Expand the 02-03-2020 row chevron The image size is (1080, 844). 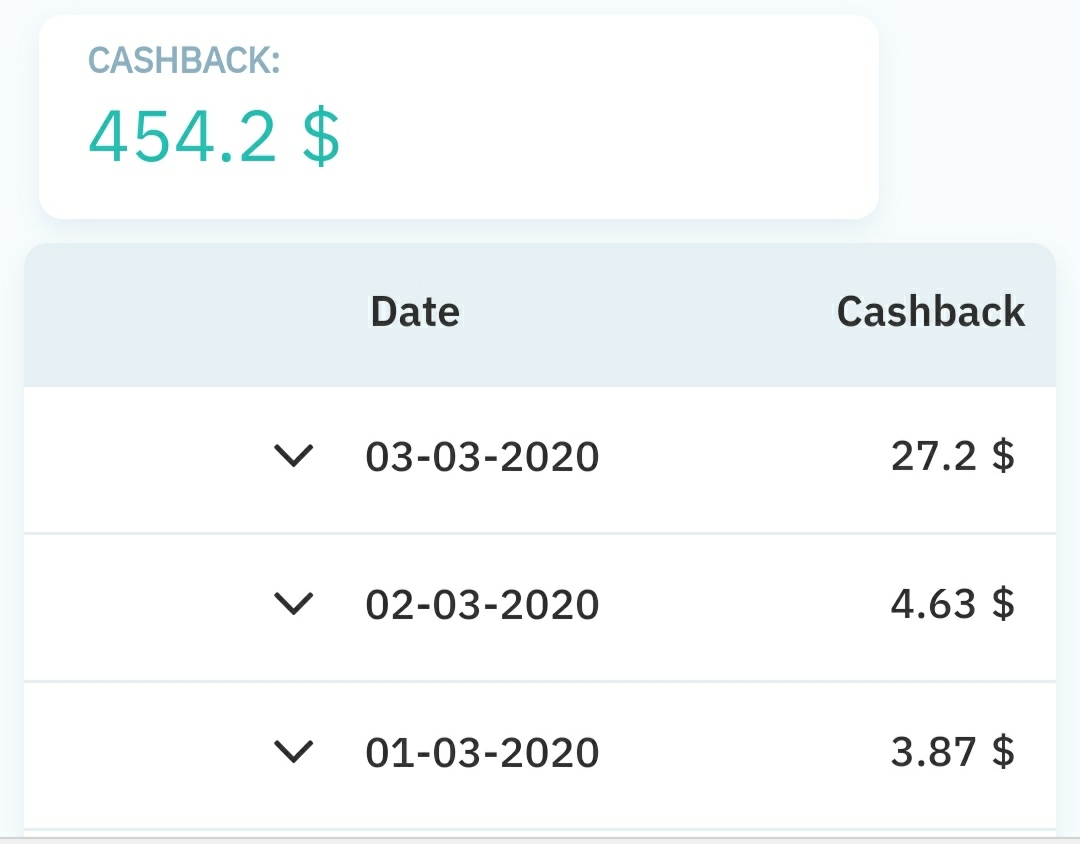tap(293, 604)
